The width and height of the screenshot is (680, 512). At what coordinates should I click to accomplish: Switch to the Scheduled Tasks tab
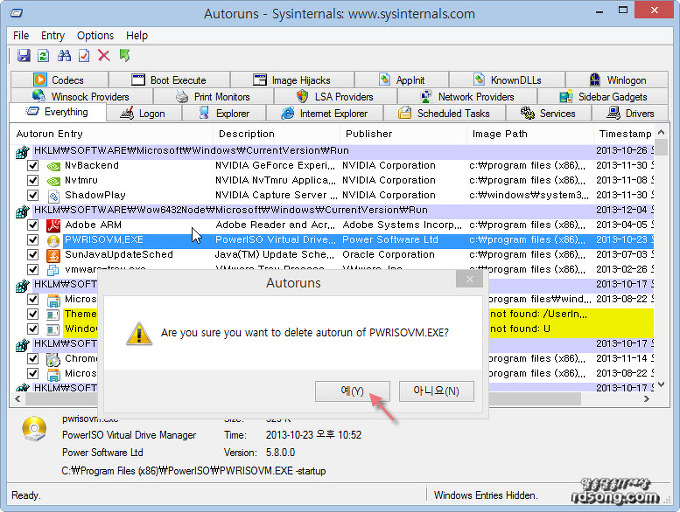pos(444,114)
